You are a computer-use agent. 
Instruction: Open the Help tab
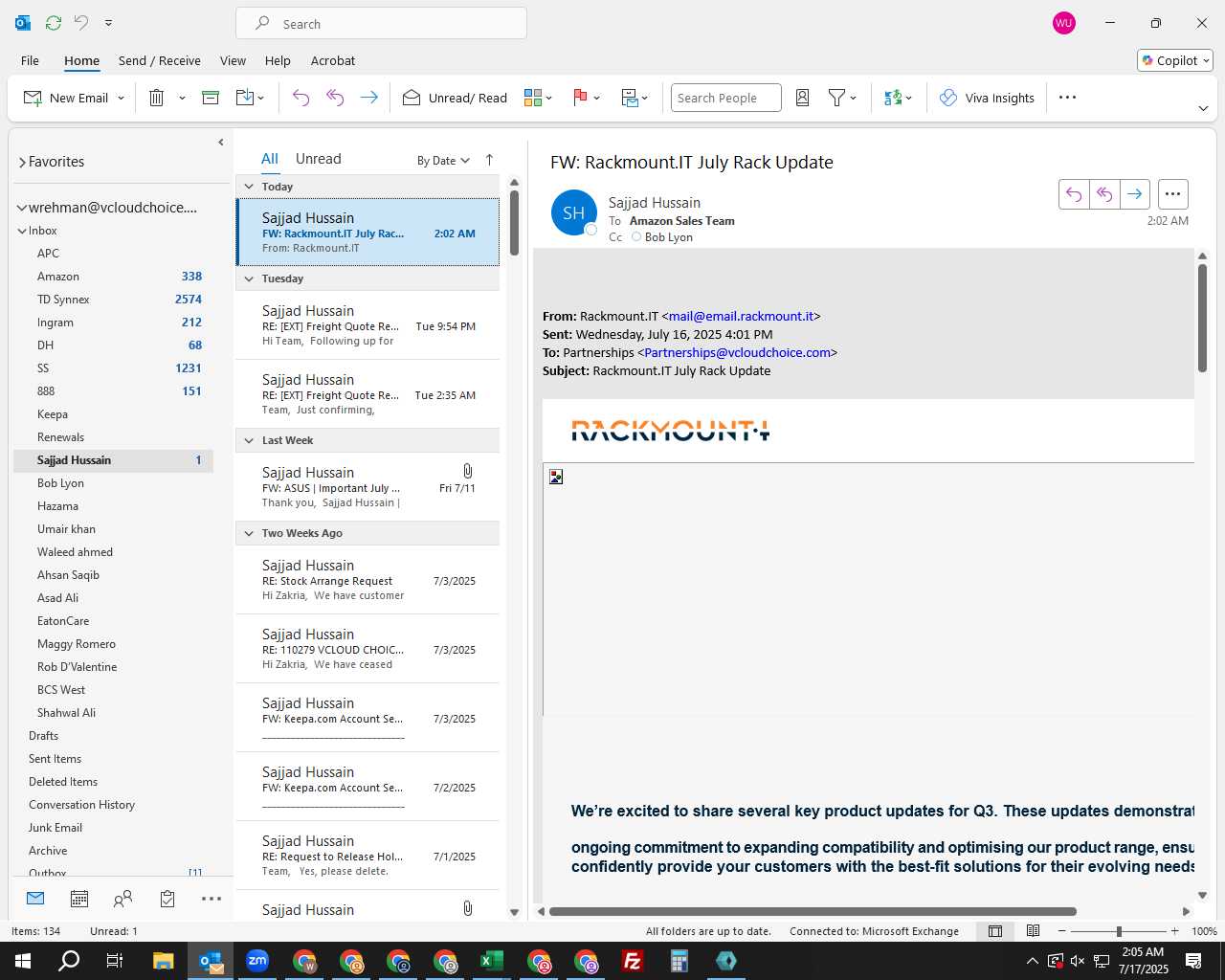[x=278, y=60]
